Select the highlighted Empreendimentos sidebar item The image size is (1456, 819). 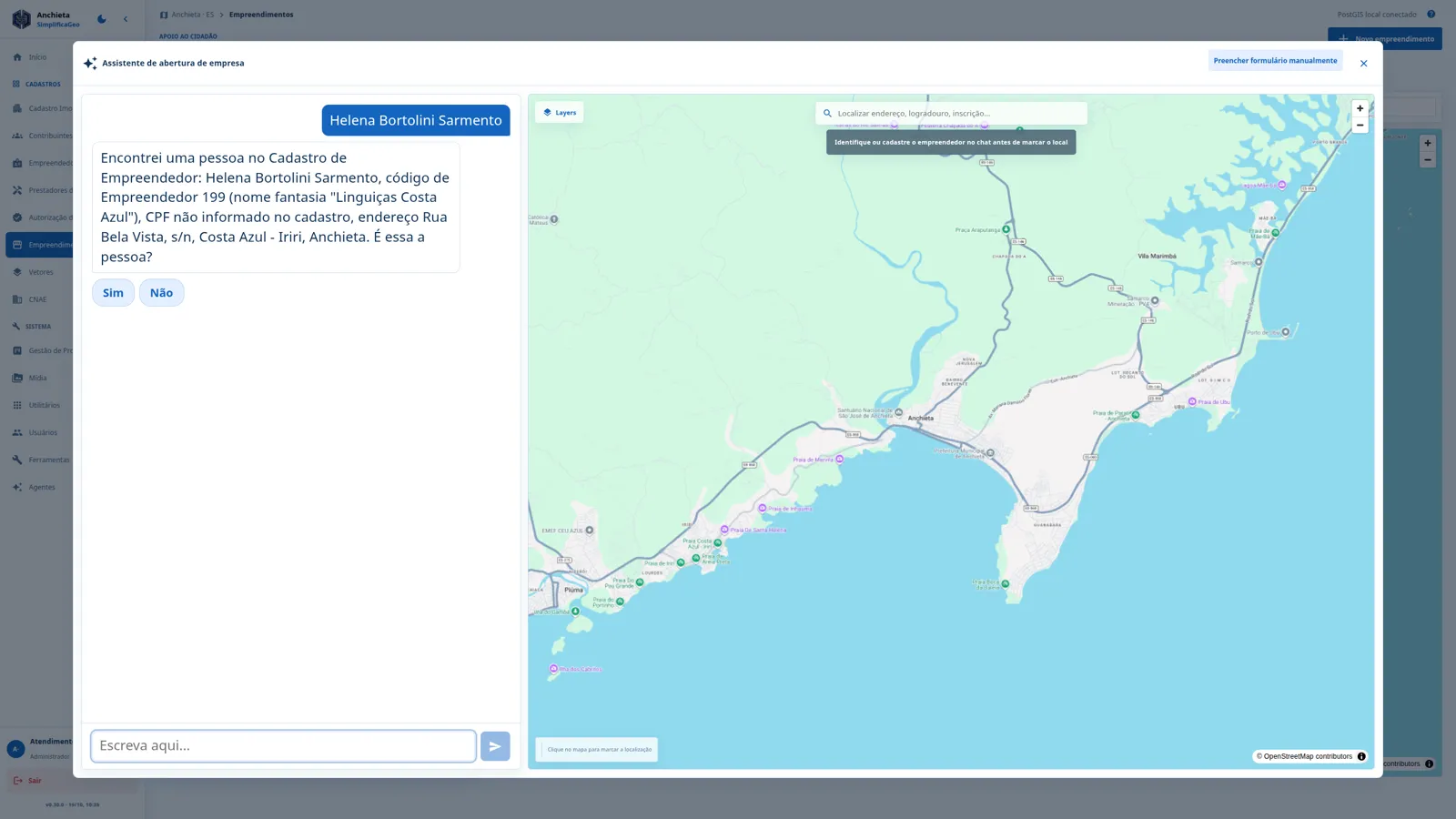41,245
